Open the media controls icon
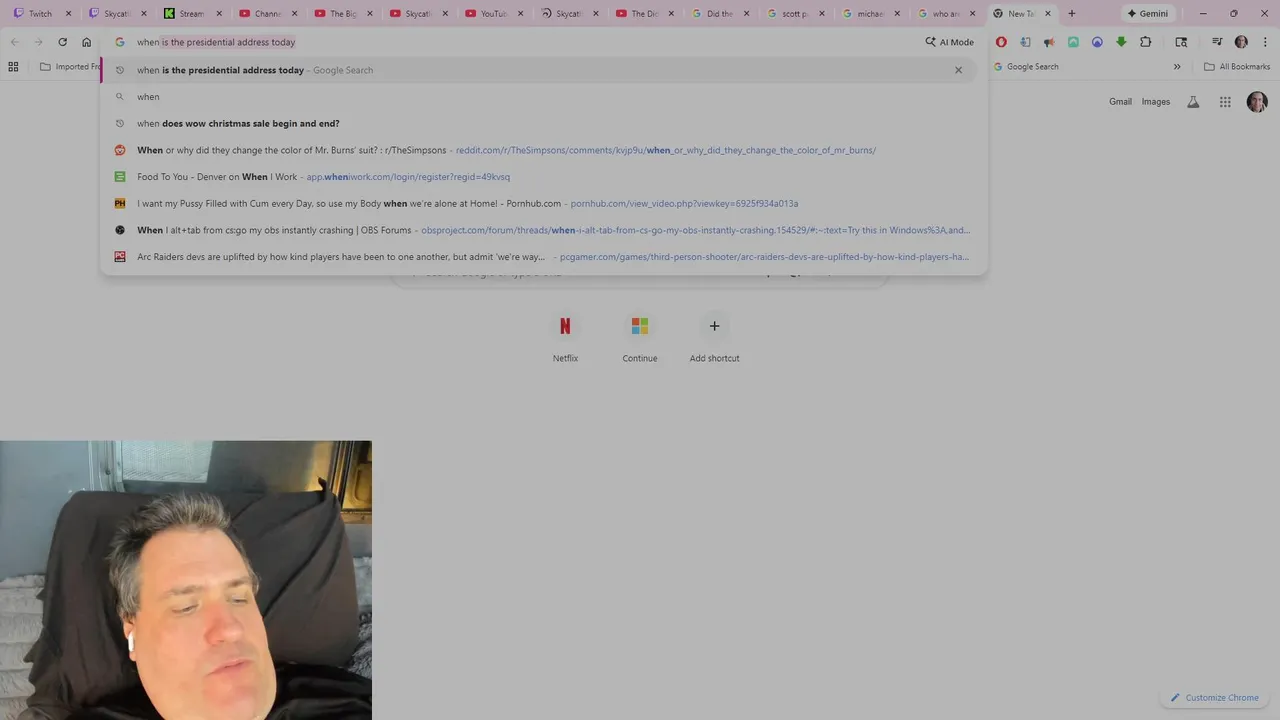The image size is (1280, 720). pyautogui.click(x=1217, y=42)
